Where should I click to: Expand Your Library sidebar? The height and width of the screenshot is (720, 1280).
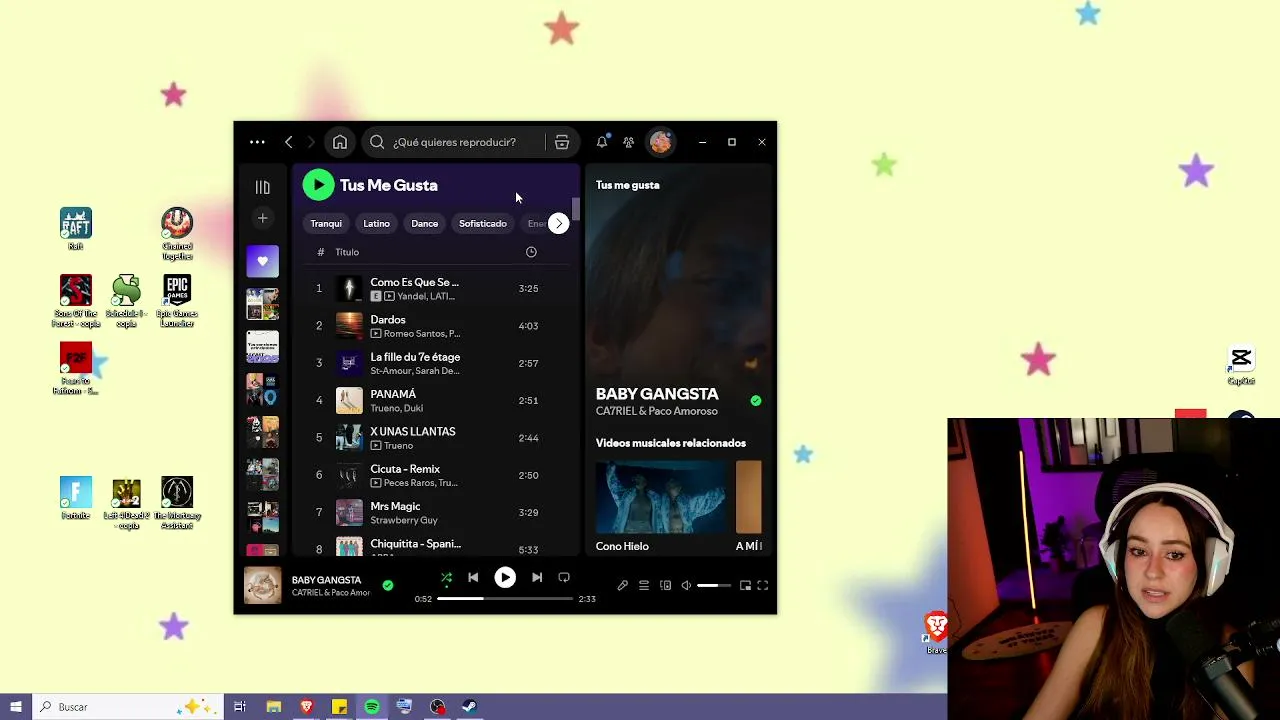[x=262, y=187]
